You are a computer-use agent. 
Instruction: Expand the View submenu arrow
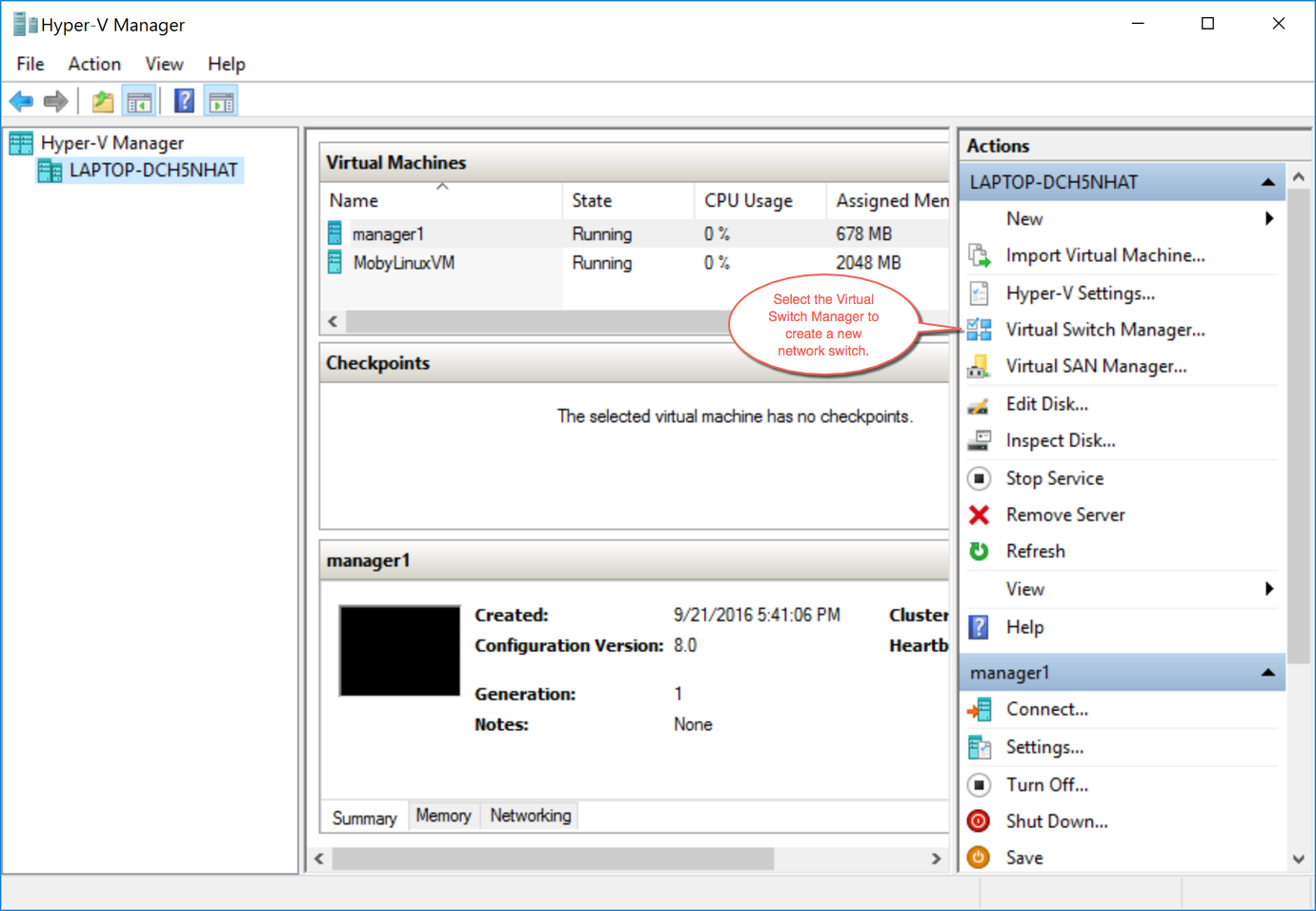tap(1268, 588)
